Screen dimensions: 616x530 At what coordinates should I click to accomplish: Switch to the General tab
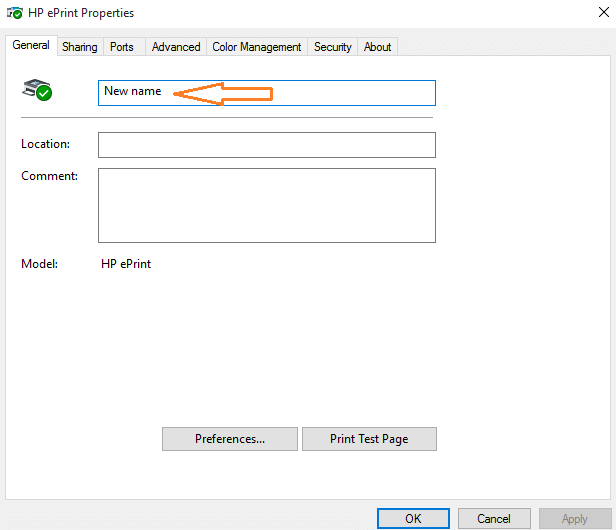tap(31, 46)
